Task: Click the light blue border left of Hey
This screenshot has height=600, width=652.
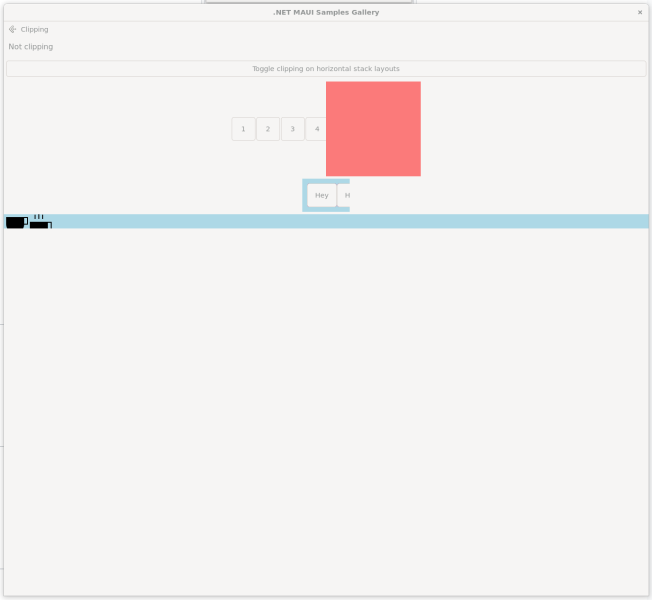Action: [305, 196]
